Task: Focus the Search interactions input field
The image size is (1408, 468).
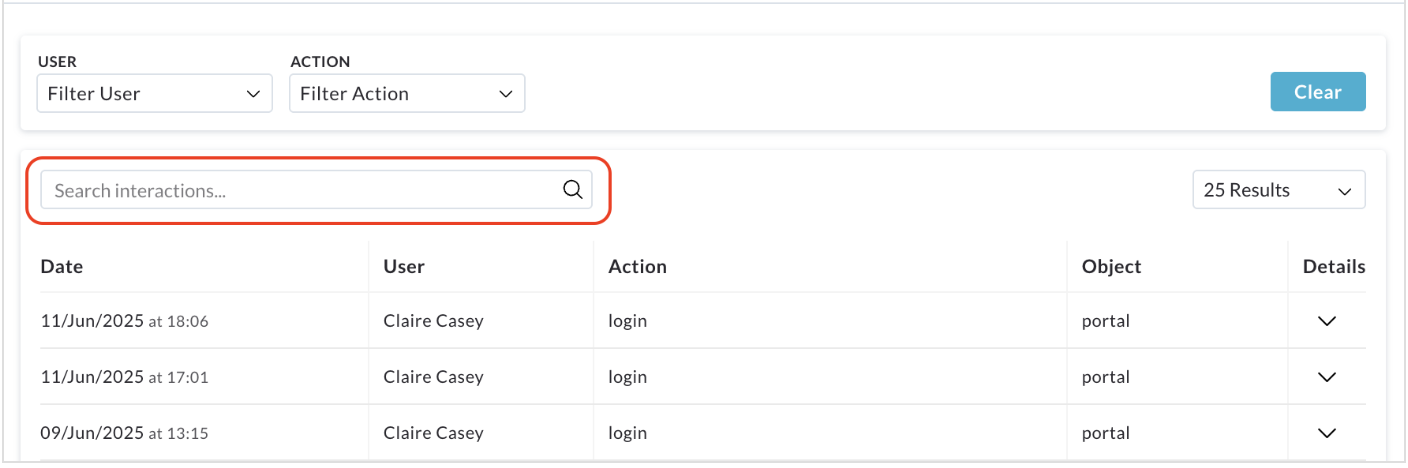Action: tap(316, 190)
